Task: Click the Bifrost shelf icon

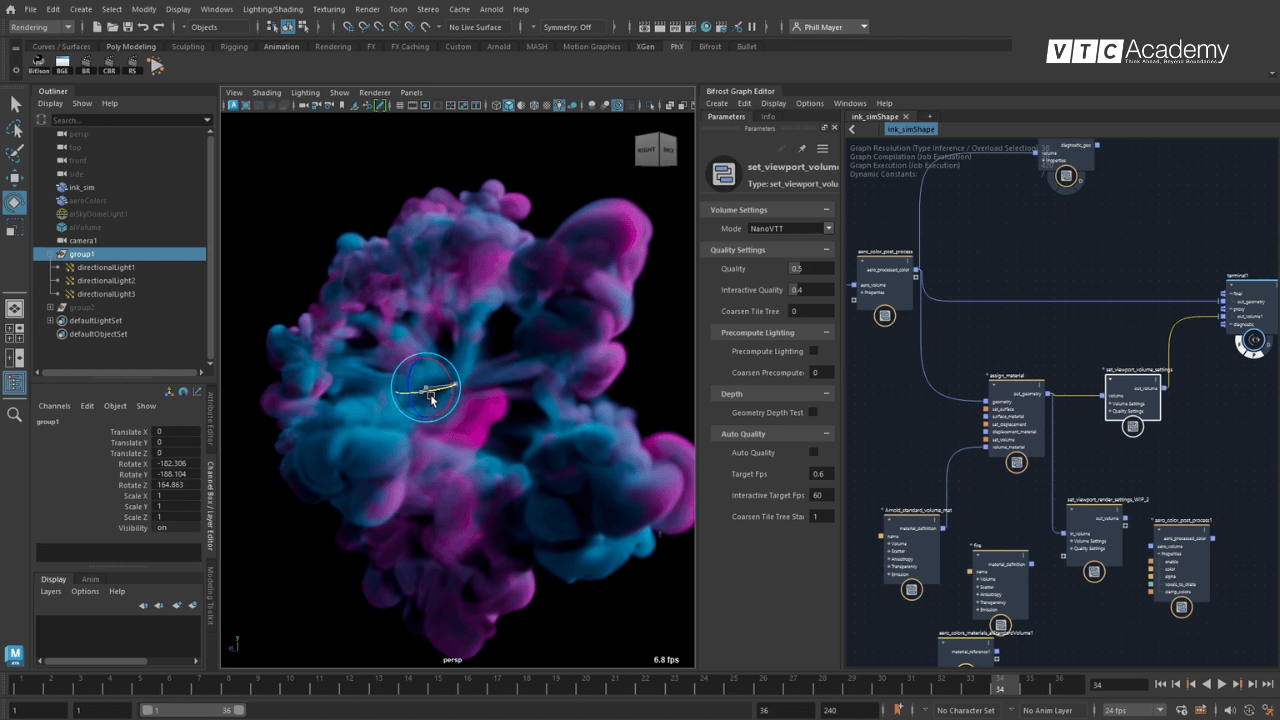Action: (38, 64)
